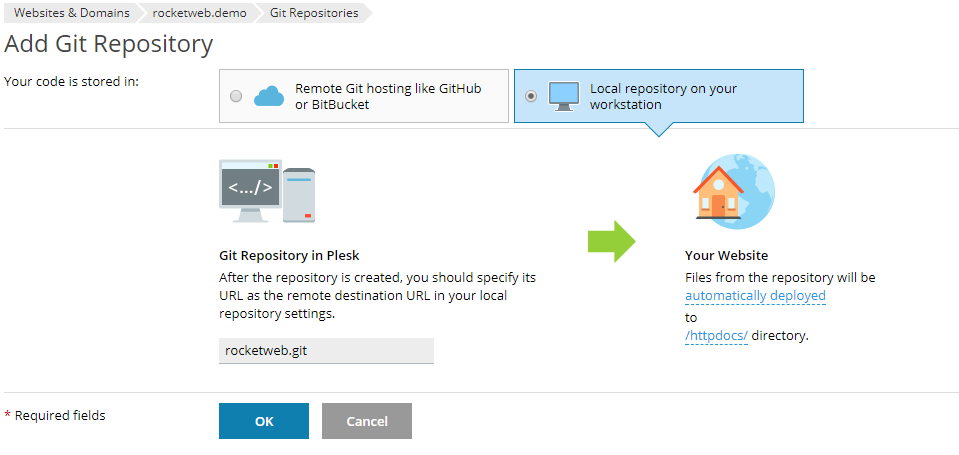This screenshot has height=455, width=959.
Task: Open the automatically deployed mode selector
Action: [x=755, y=296]
